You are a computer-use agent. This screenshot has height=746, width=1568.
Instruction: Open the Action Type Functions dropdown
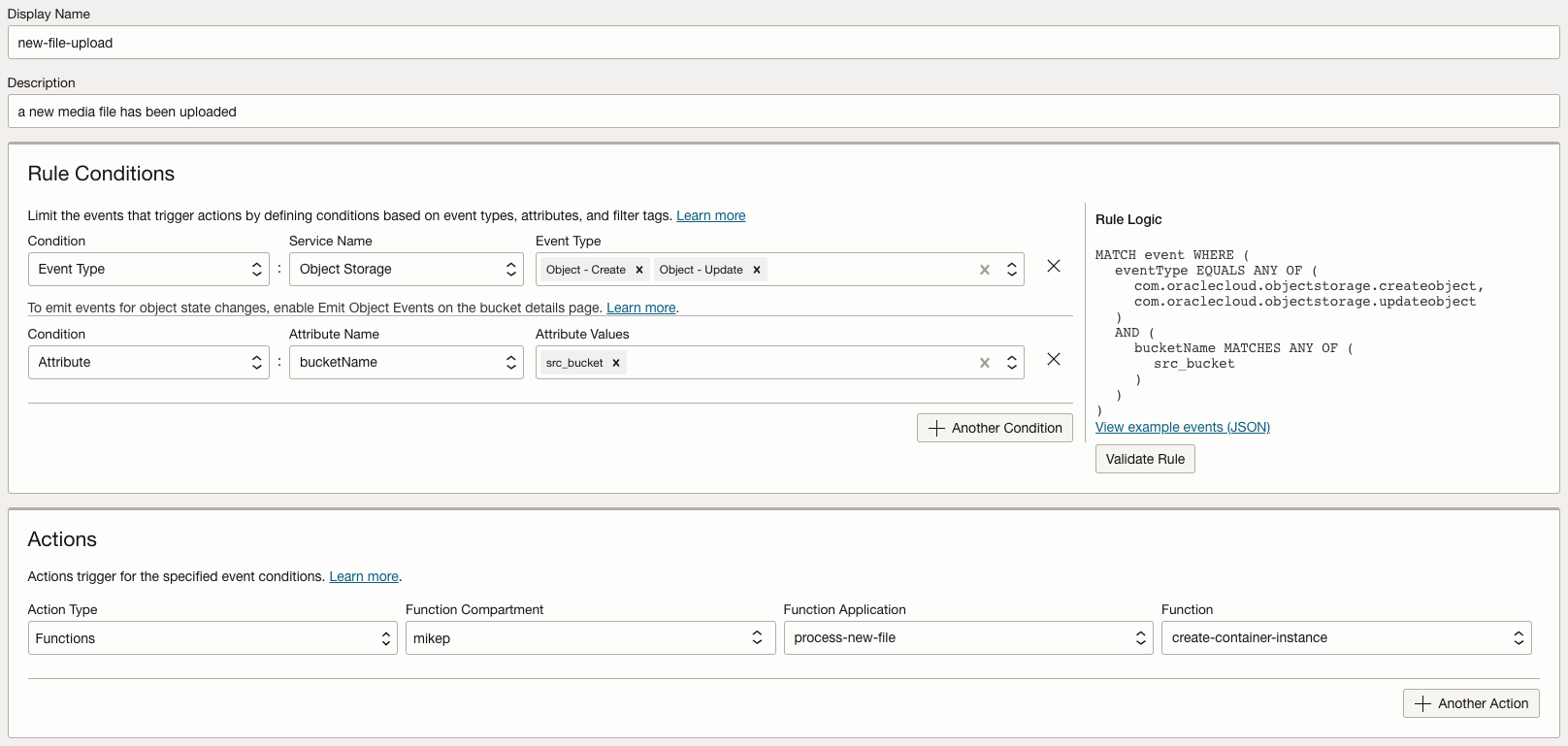point(212,638)
